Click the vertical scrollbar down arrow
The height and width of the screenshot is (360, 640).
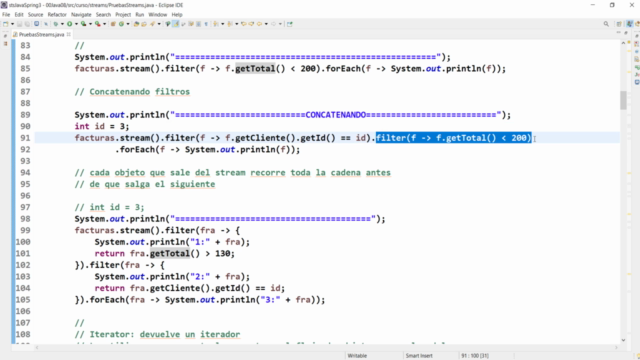point(623,340)
